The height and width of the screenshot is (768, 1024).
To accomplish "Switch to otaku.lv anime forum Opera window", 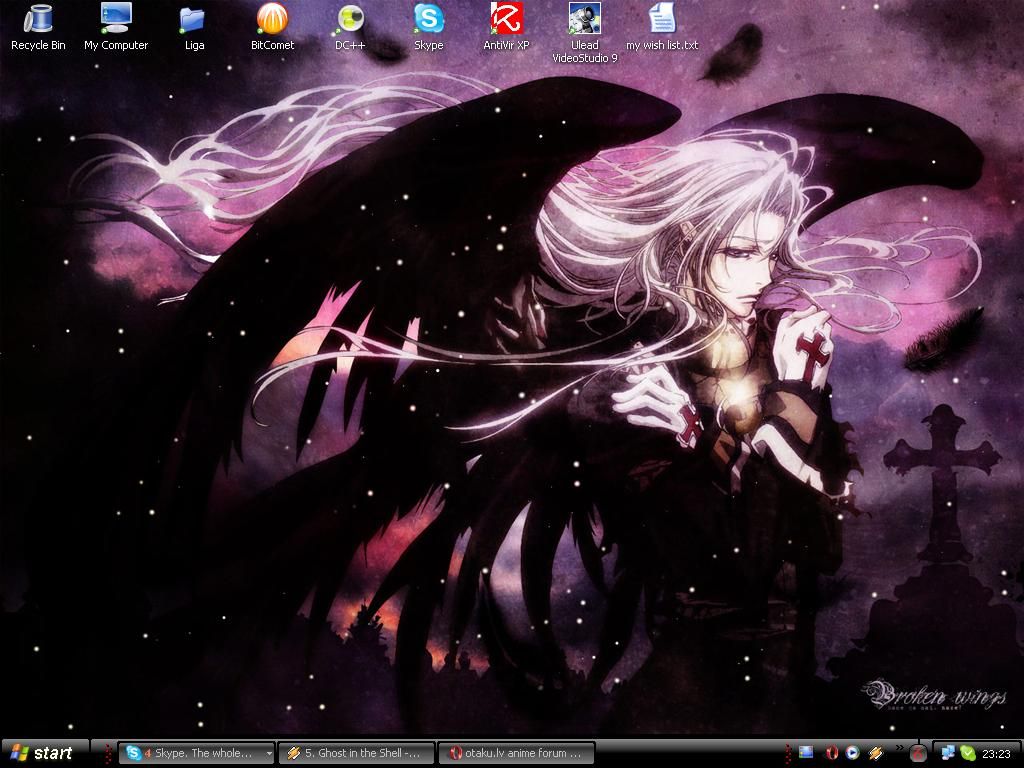I will (517, 753).
